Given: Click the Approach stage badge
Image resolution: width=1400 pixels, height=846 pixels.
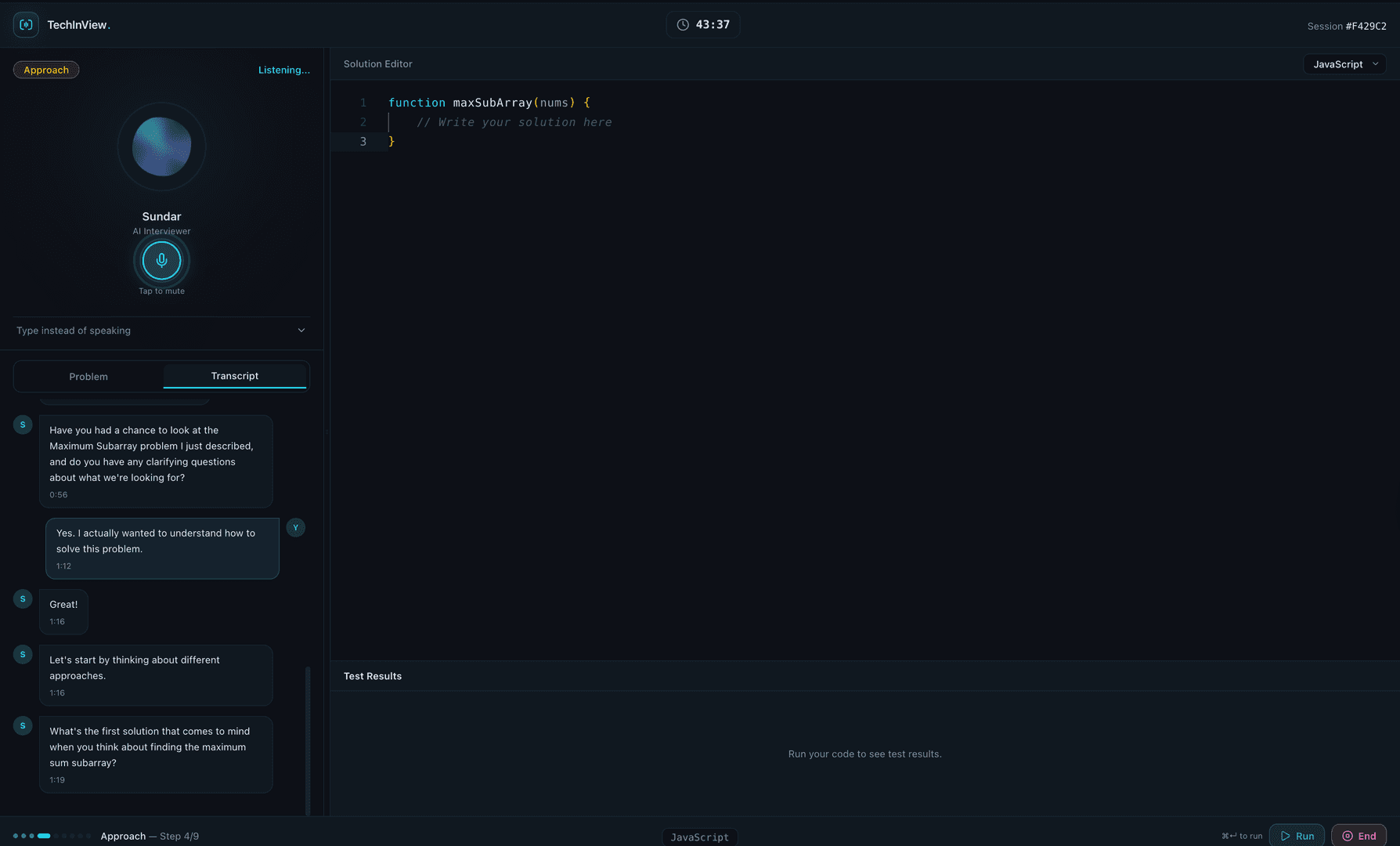Looking at the screenshot, I should pyautogui.click(x=46, y=70).
